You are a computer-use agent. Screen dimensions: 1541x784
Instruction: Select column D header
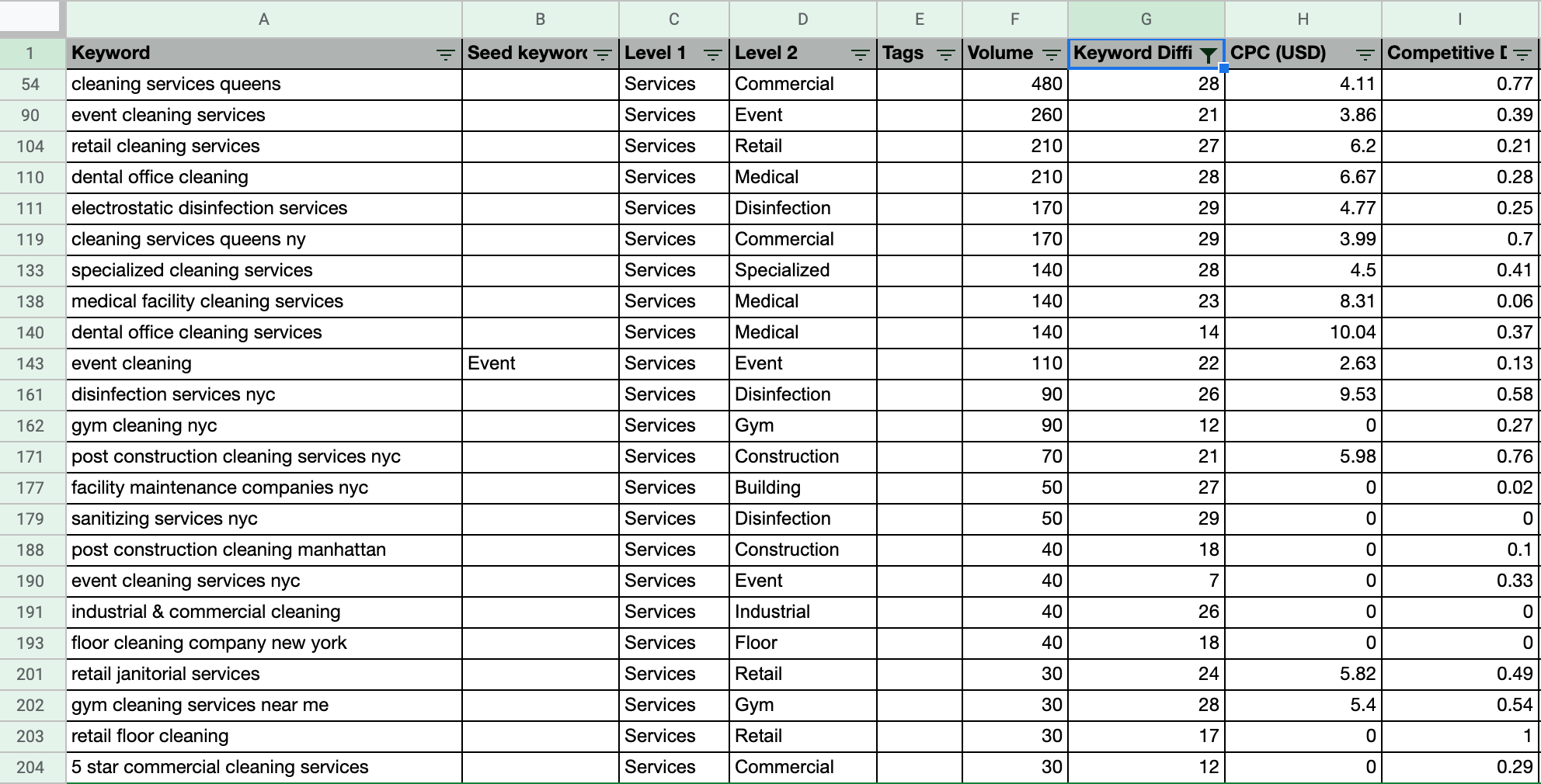(x=803, y=19)
